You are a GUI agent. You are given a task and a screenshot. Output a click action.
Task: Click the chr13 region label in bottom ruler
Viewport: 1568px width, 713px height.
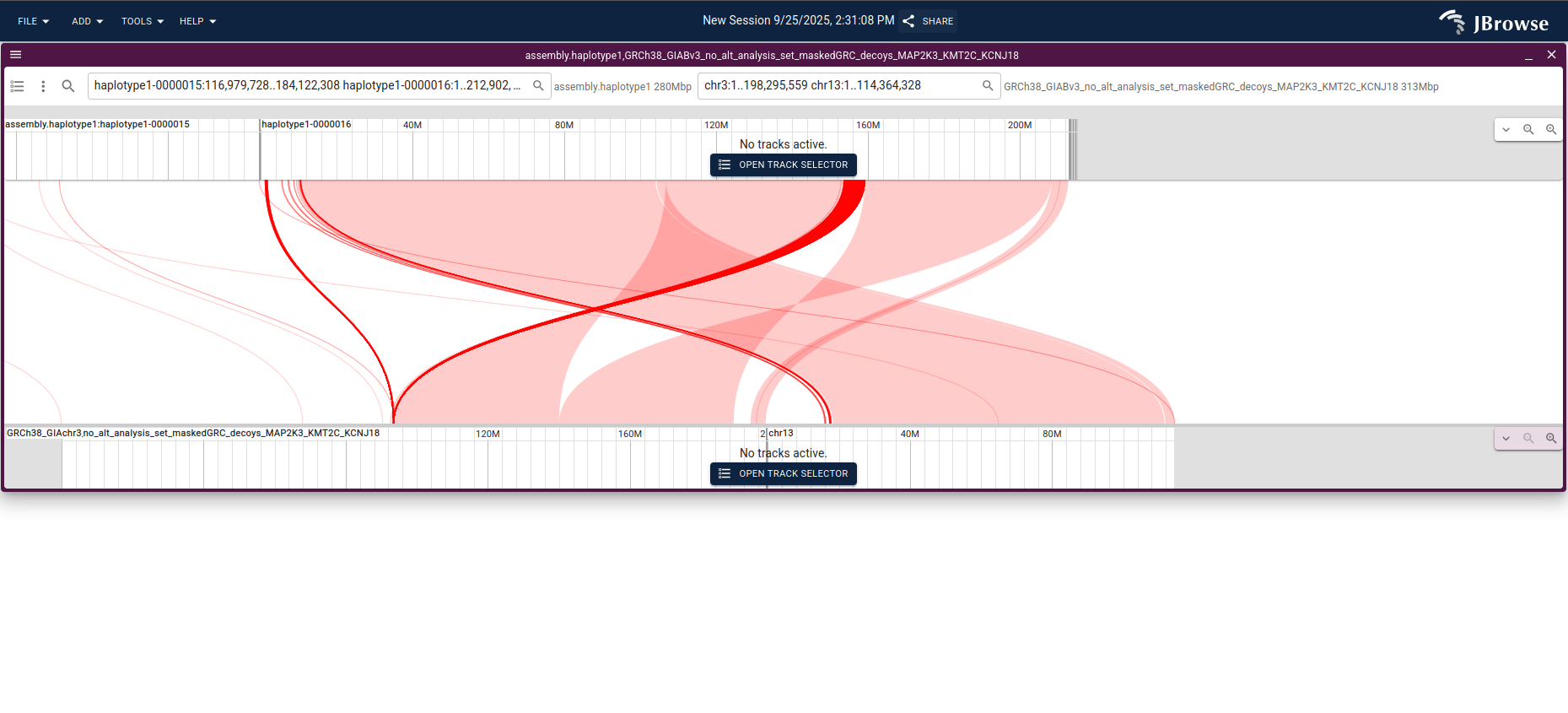[781, 433]
